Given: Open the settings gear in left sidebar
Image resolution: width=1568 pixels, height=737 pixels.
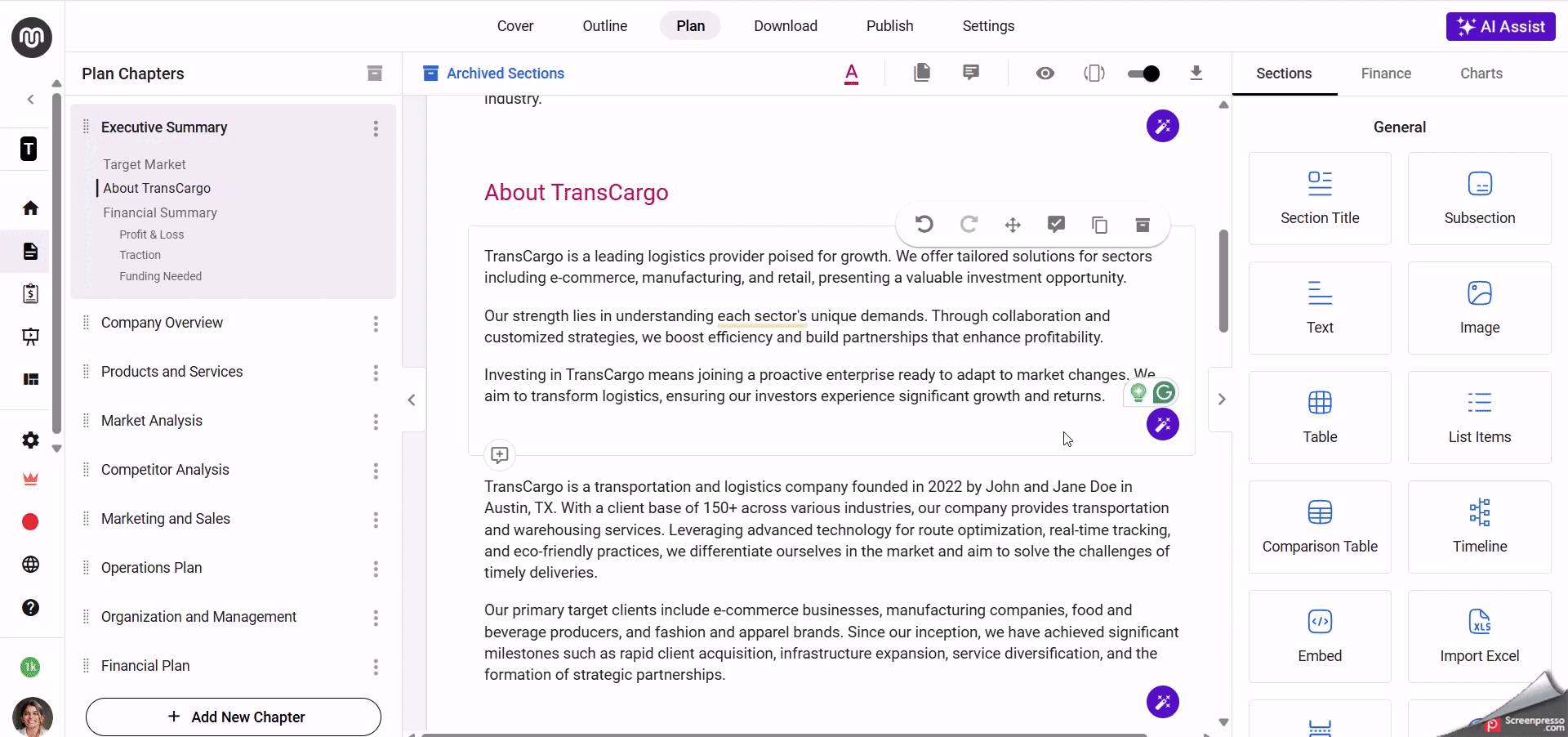Looking at the screenshot, I should click(30, 440).
